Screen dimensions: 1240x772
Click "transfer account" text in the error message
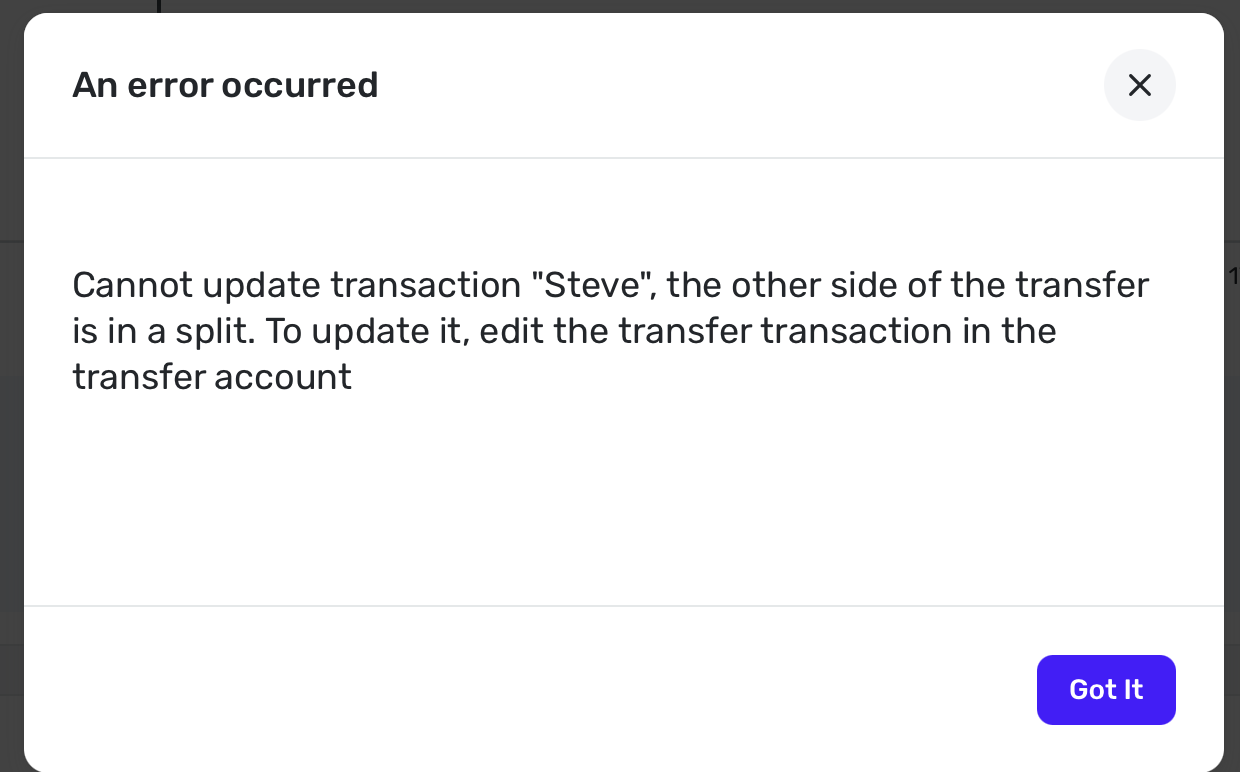(x=212, y=377)
